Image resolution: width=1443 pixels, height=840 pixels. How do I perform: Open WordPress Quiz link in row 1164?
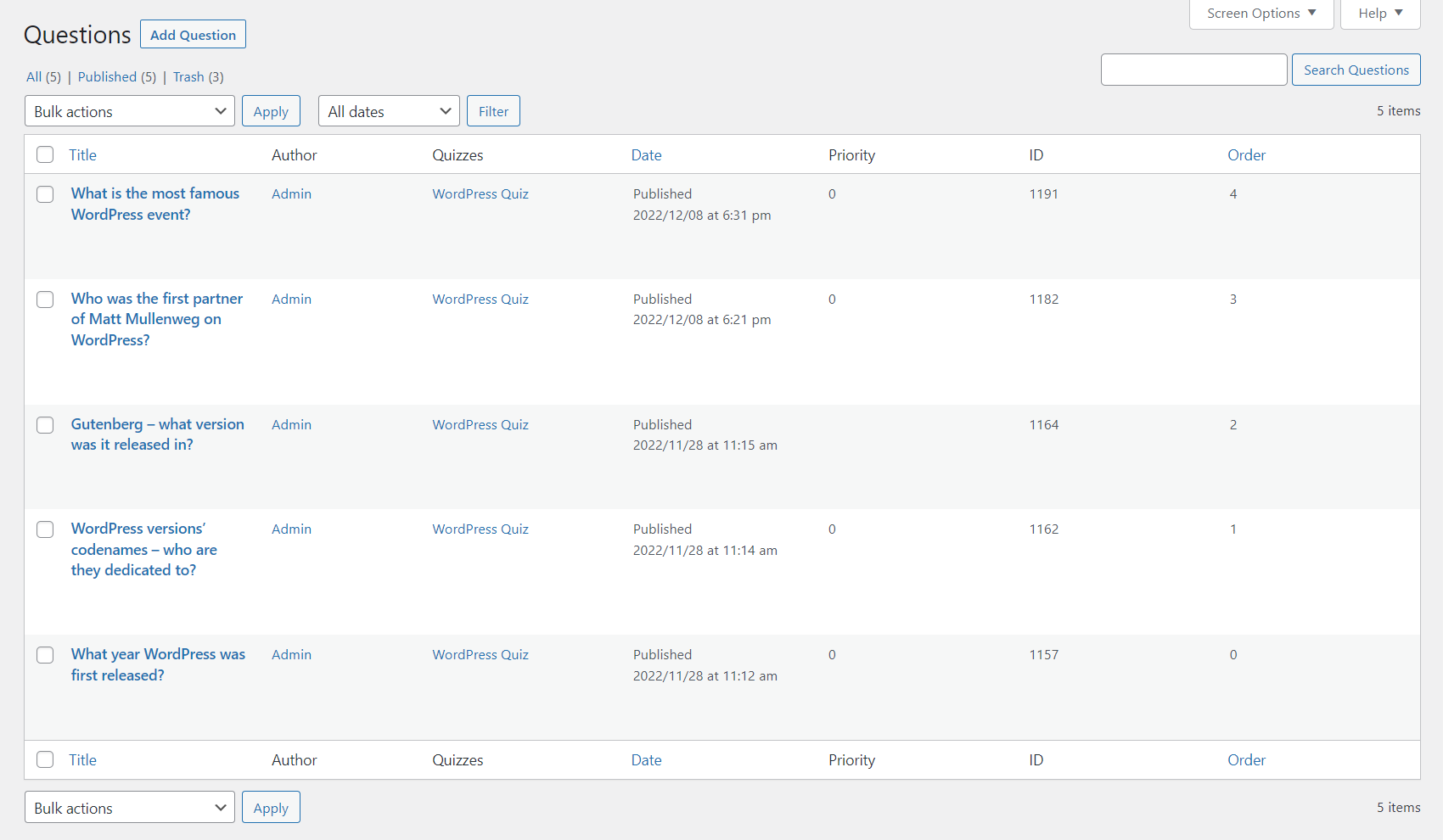click(480, 425)
